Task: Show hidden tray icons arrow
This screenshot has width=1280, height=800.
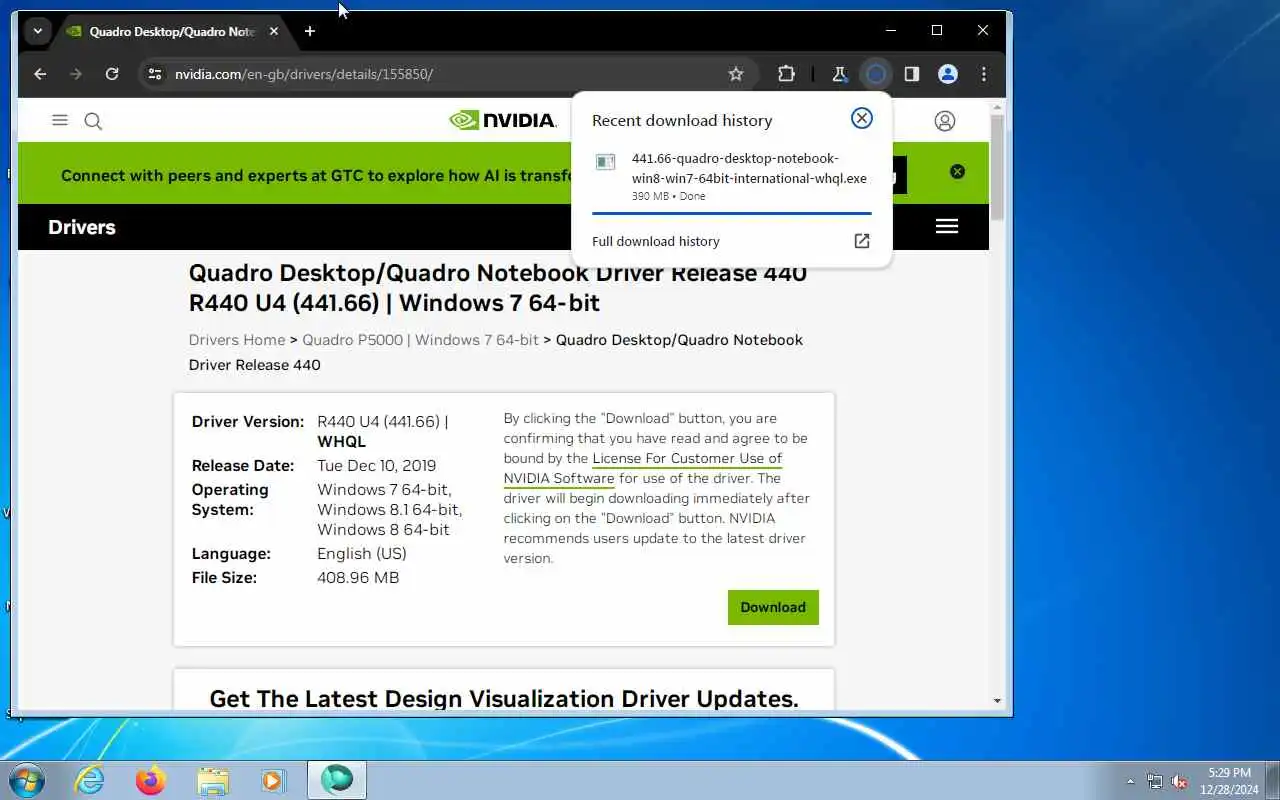Action: [x=1131, y=781]
